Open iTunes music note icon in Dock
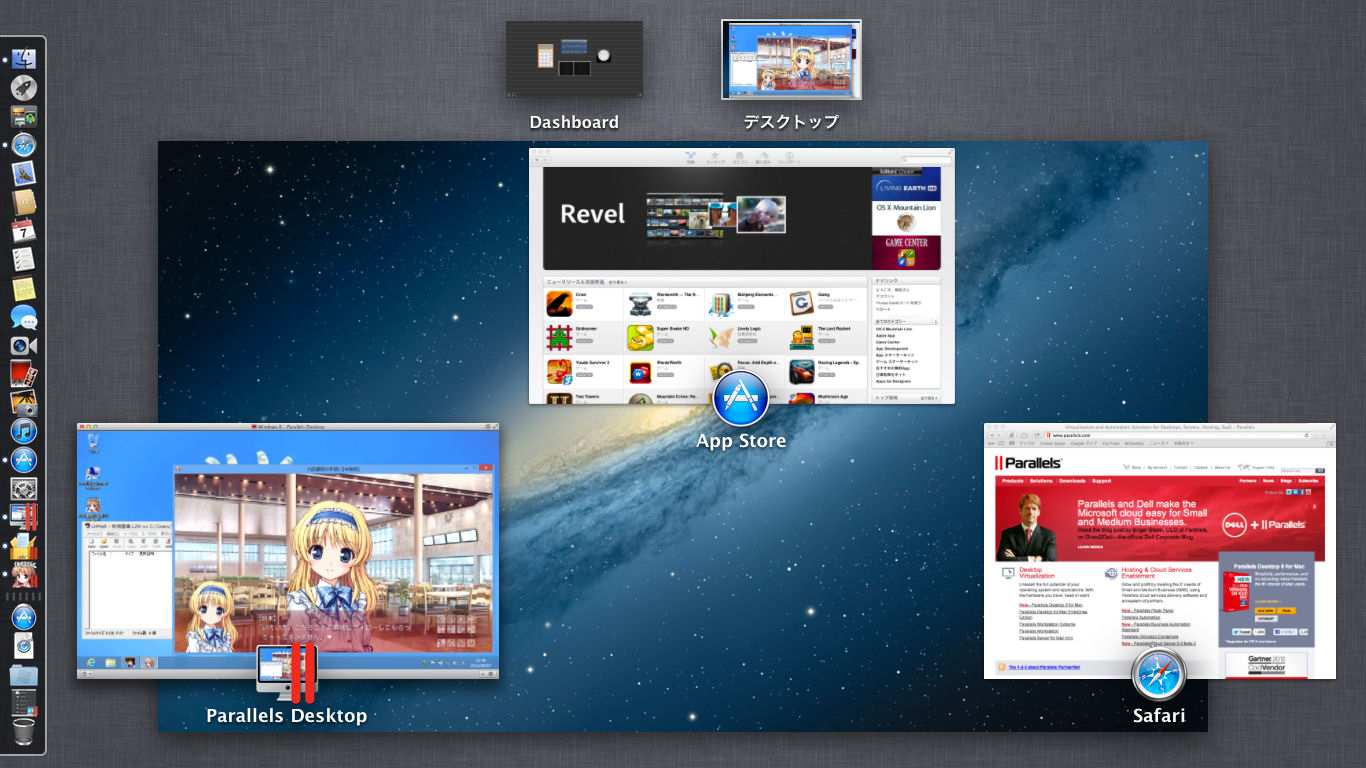 (24, 432)
